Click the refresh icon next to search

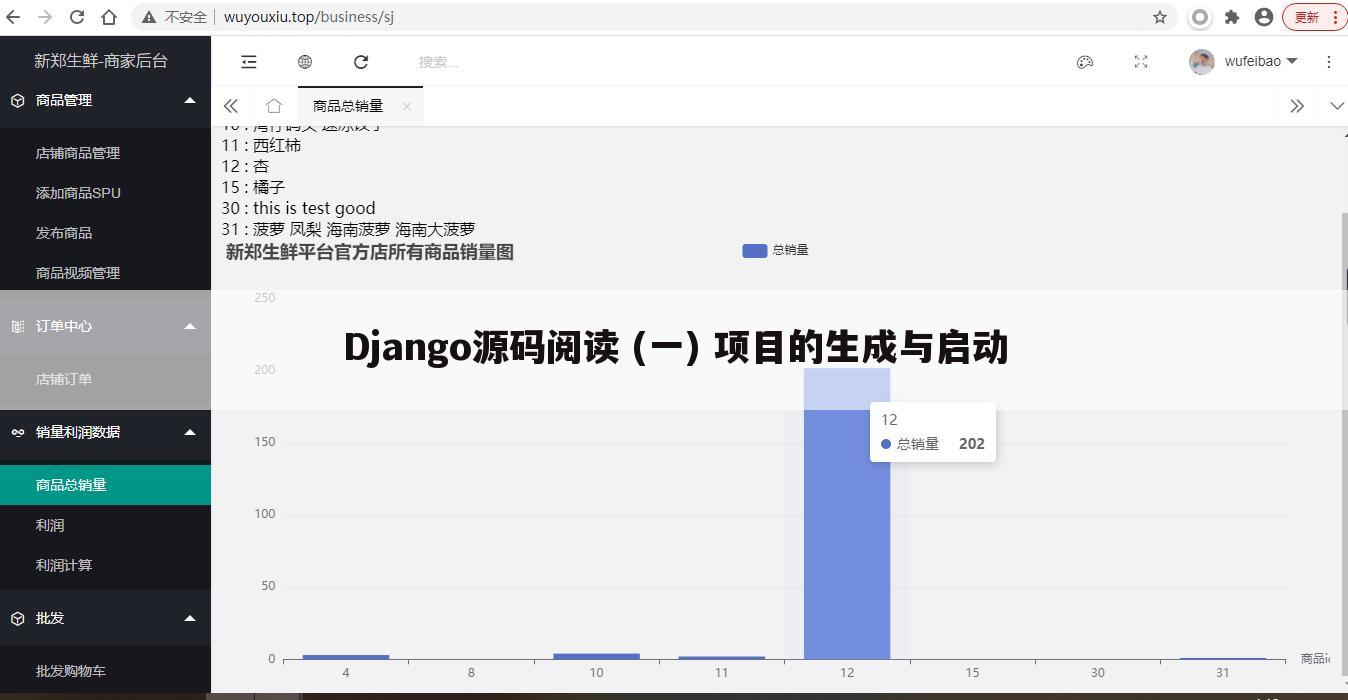(361, 61)
